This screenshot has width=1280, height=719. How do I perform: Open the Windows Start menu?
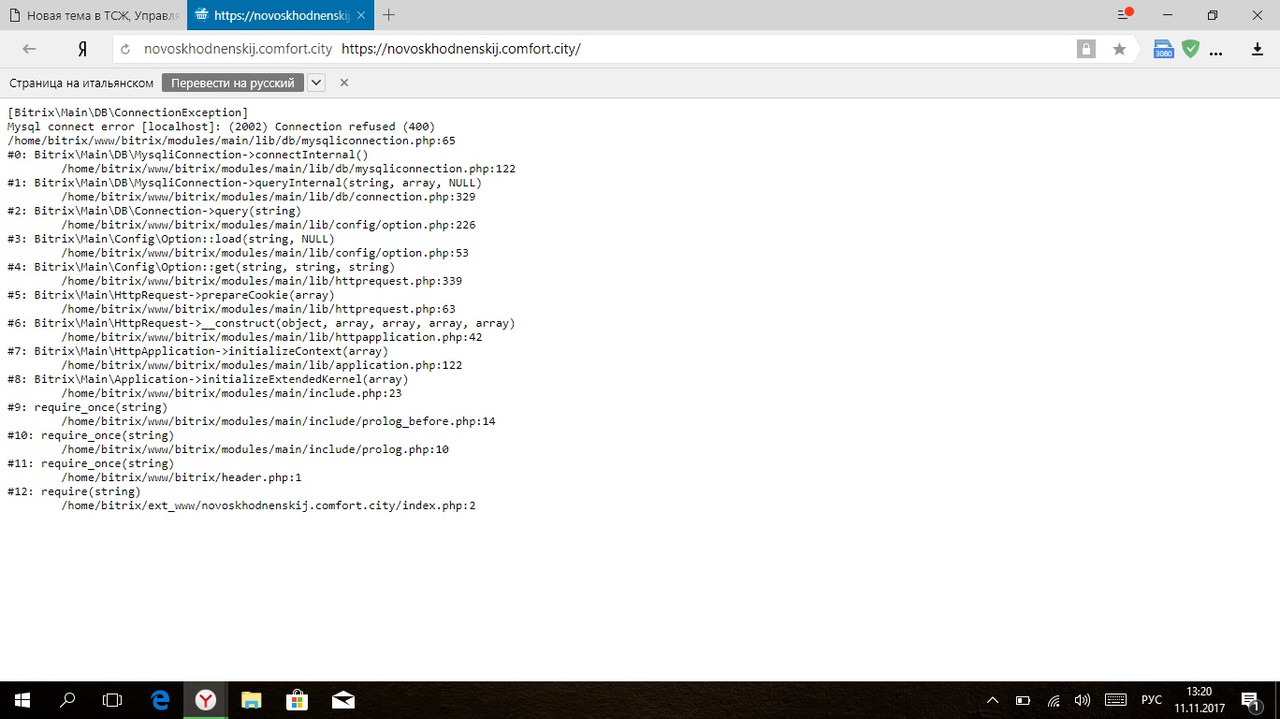[22, 700]
